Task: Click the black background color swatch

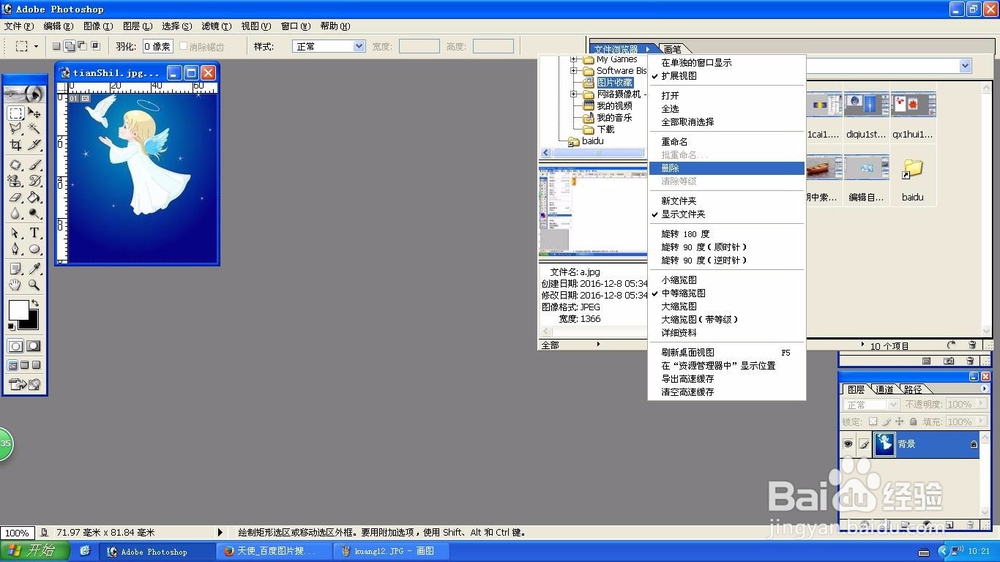Action: tap(32, 323)
